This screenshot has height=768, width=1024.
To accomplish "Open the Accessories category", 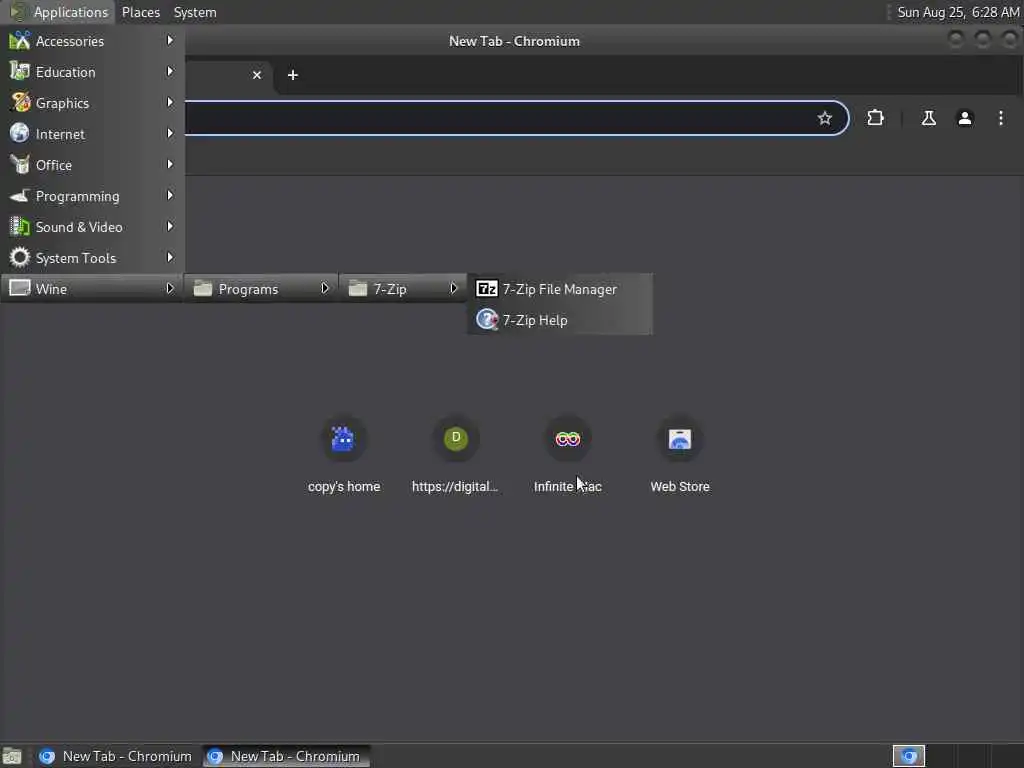I will 91,41.
